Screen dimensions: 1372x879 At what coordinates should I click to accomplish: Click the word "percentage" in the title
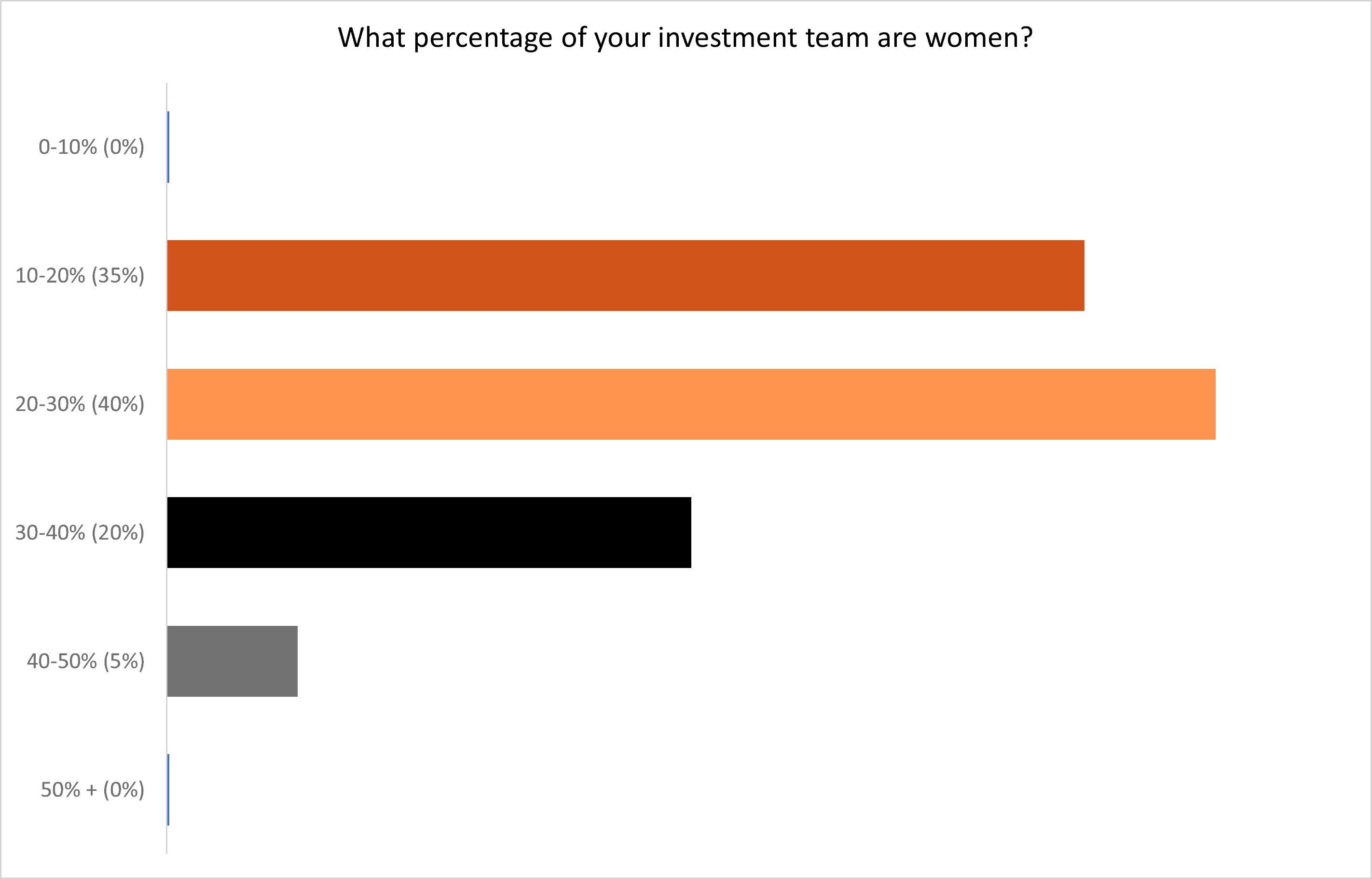pos(483,39)
